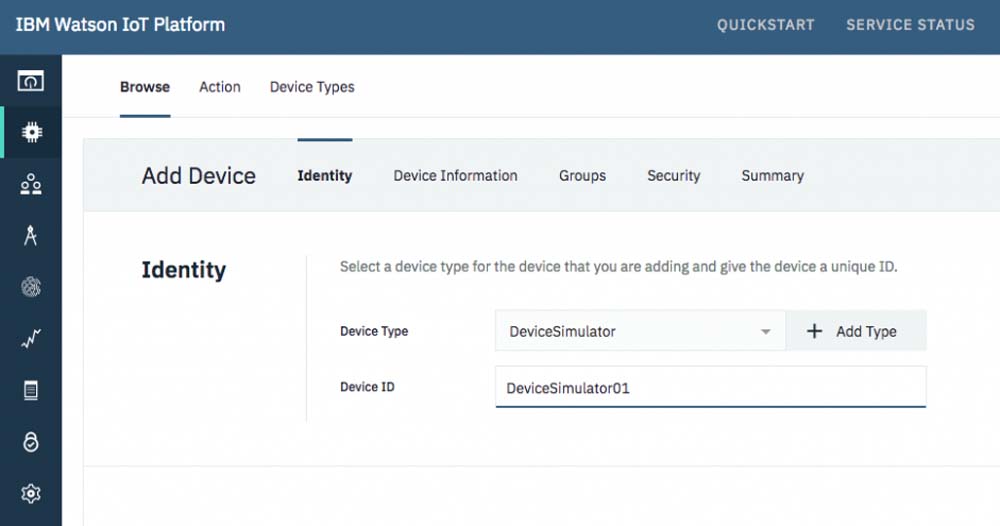Click the Add Type button
The height and width of the screenshot is (526, 1000).
coord(855,331)
